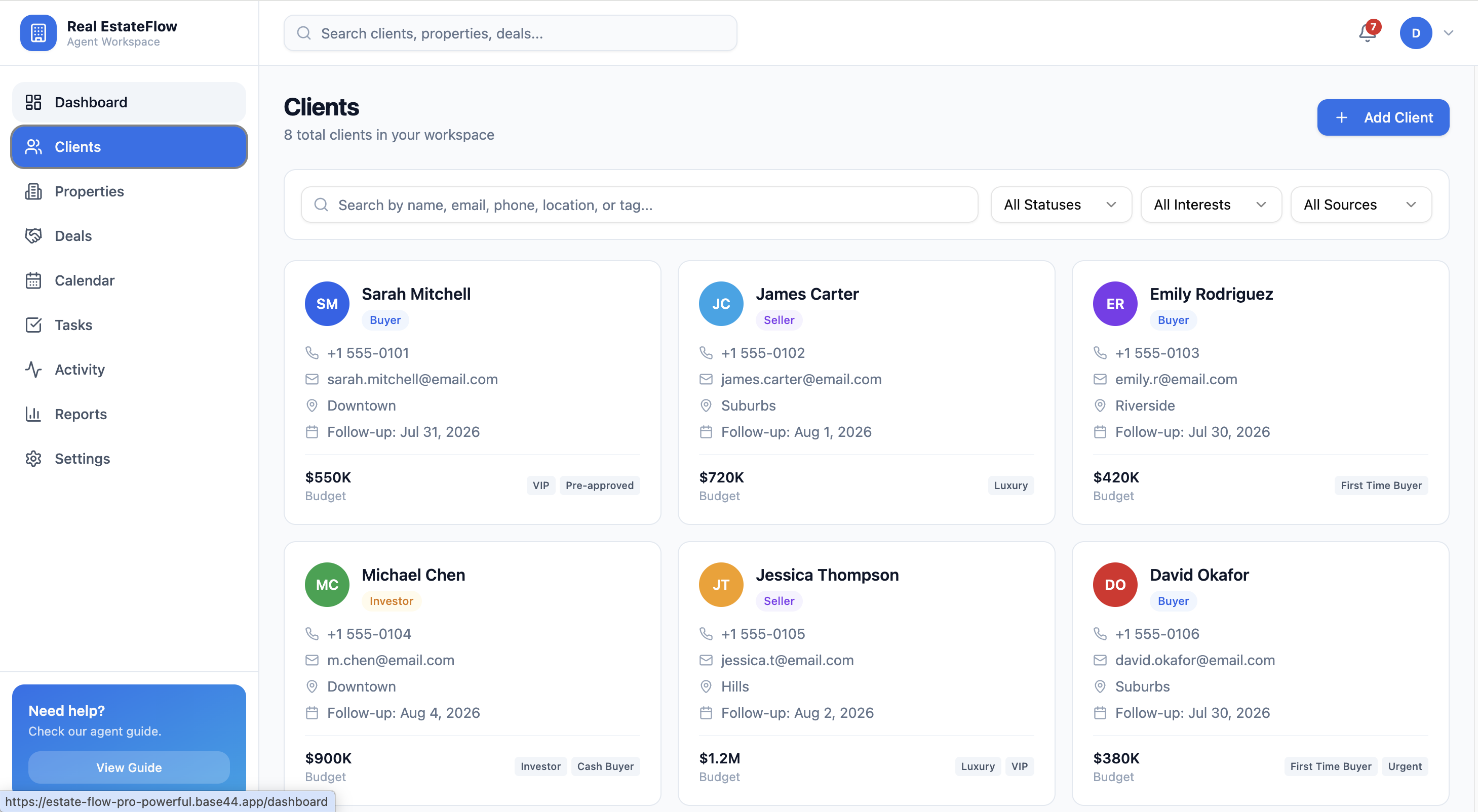The image size is (1478, 812).
Task: Open Settings from the sidebar
Action: pyautogui.click(x=129, y=459)
